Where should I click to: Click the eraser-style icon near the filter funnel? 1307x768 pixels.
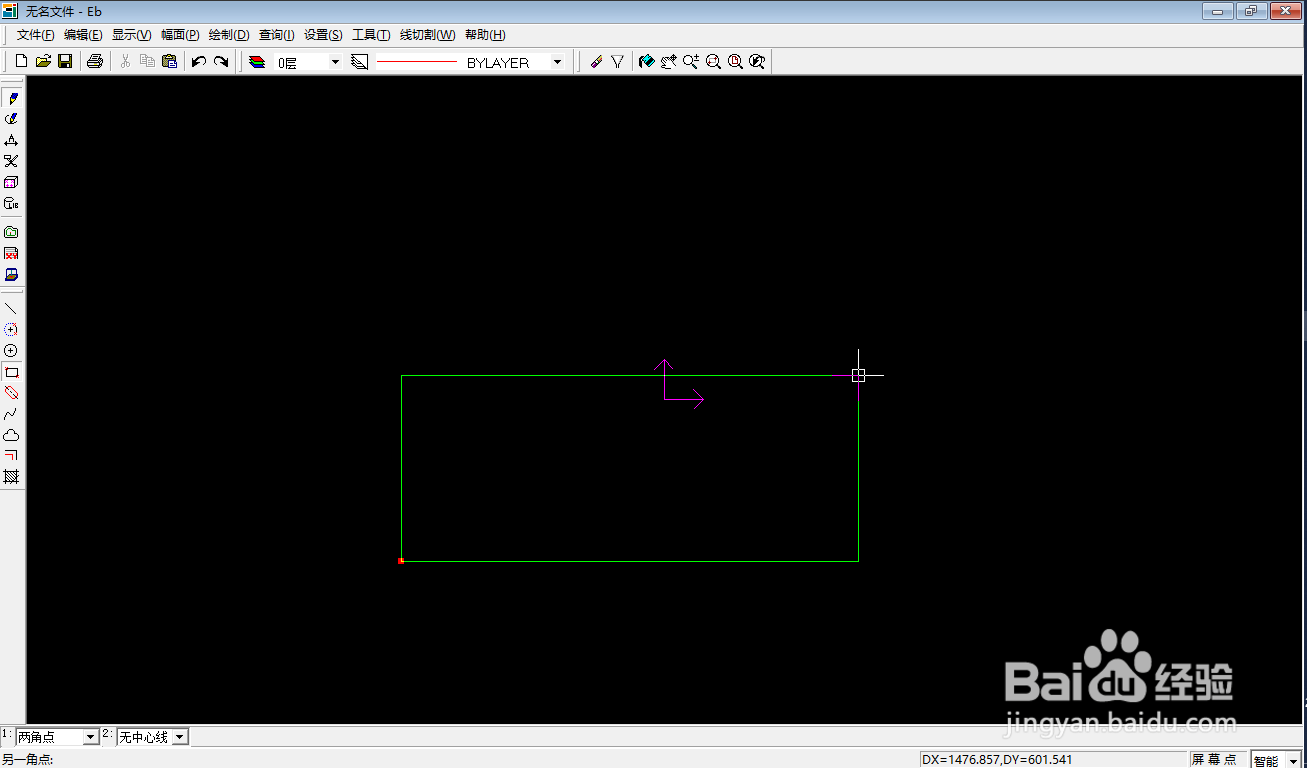pyautogui.click(x=596, y=62)
